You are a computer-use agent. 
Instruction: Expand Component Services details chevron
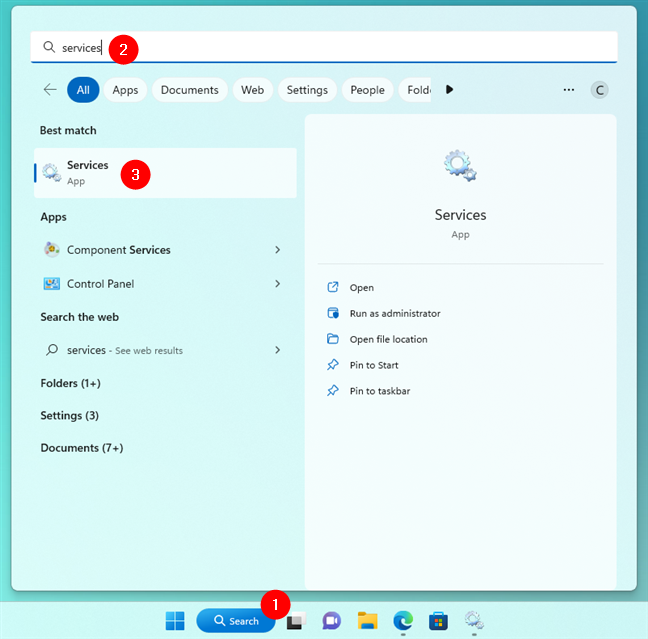(278, 250)
